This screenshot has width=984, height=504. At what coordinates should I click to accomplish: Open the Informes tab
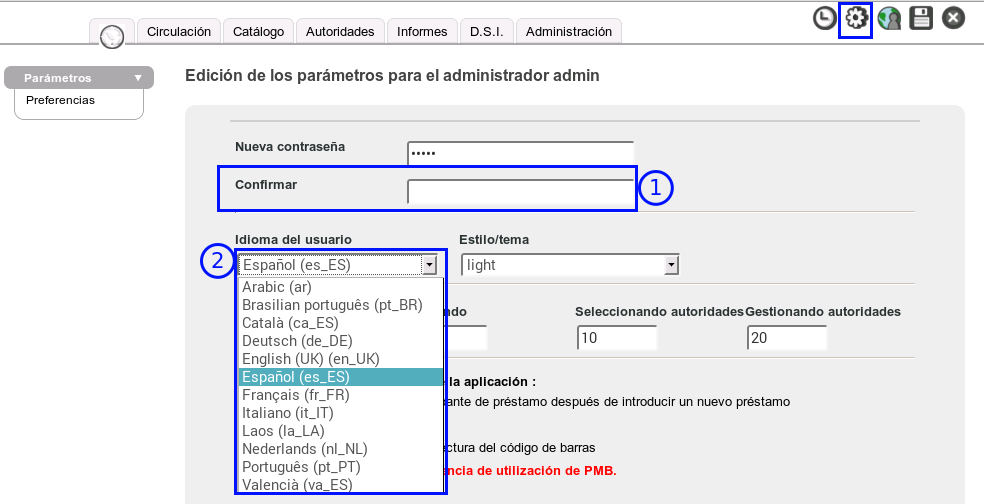coord(422,32)
